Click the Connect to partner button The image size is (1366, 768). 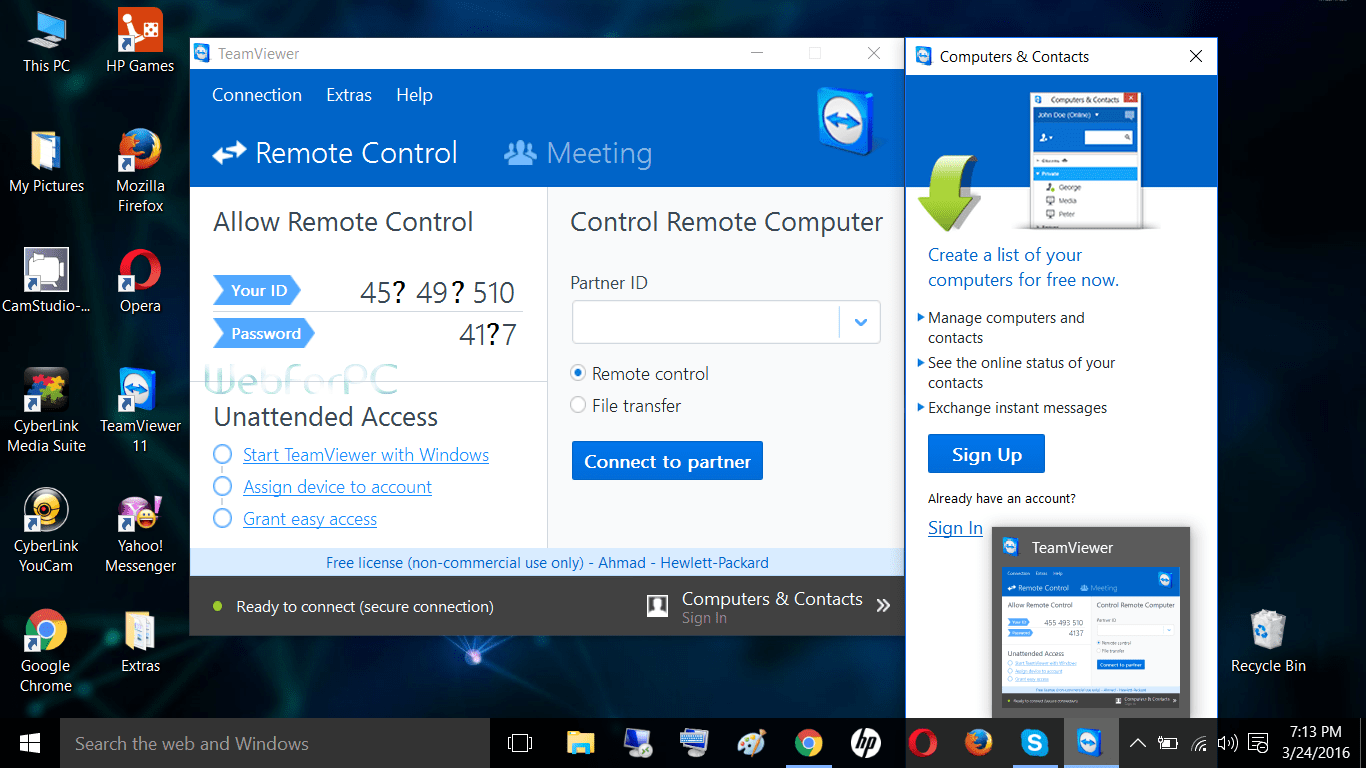pyautogui.click(x=667, y=461)
